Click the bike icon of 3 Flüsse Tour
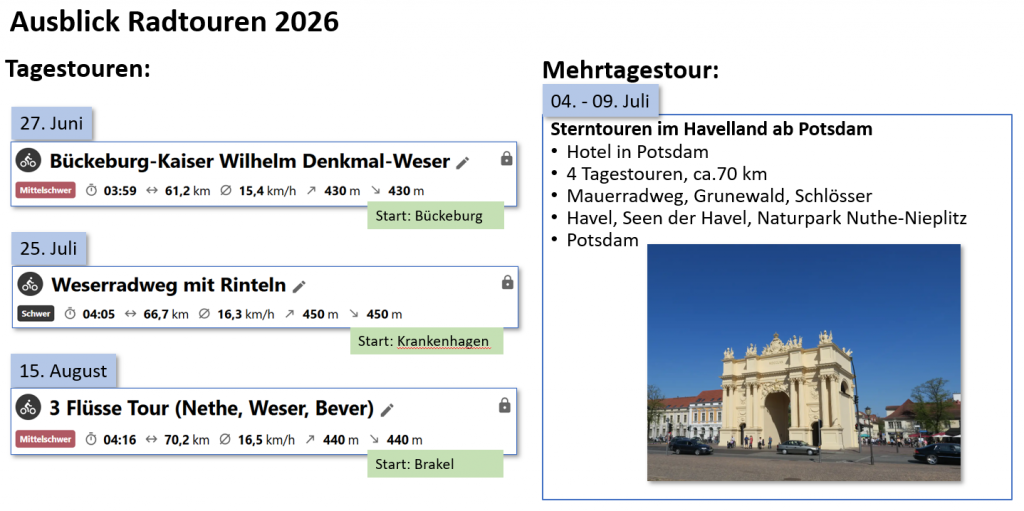Image resolution: width=1024 pixels, height=511 pixels. pos(29,408)
